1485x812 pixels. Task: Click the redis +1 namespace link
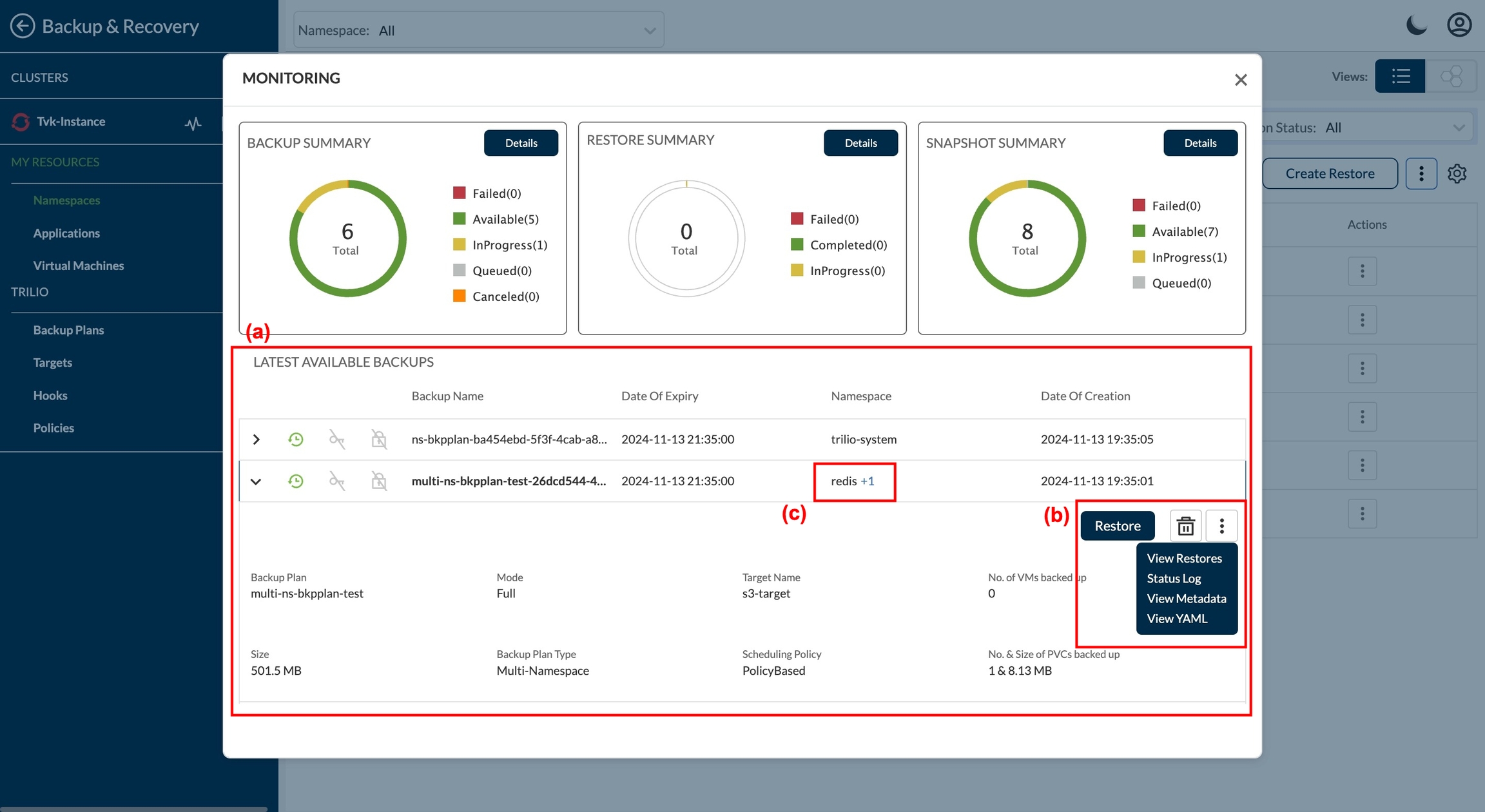pos(867,481)
